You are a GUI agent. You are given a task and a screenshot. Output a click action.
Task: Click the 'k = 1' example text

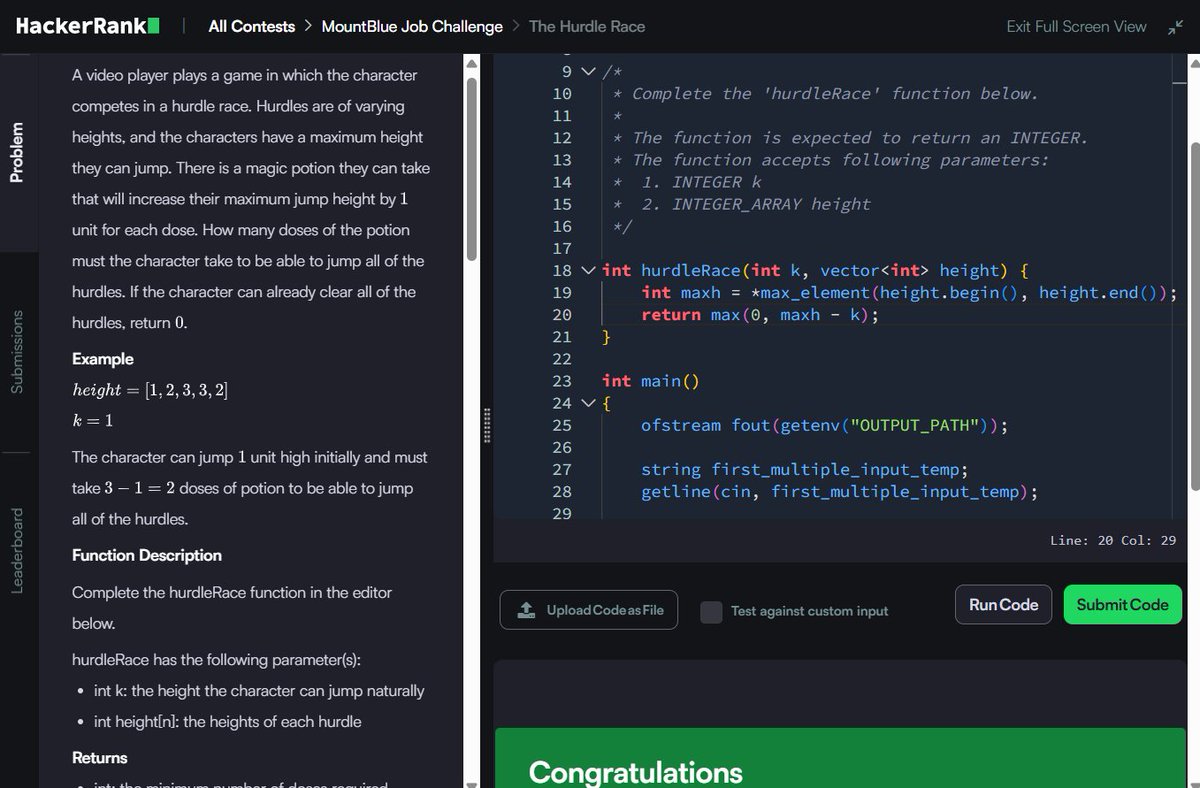pos(92,421)
